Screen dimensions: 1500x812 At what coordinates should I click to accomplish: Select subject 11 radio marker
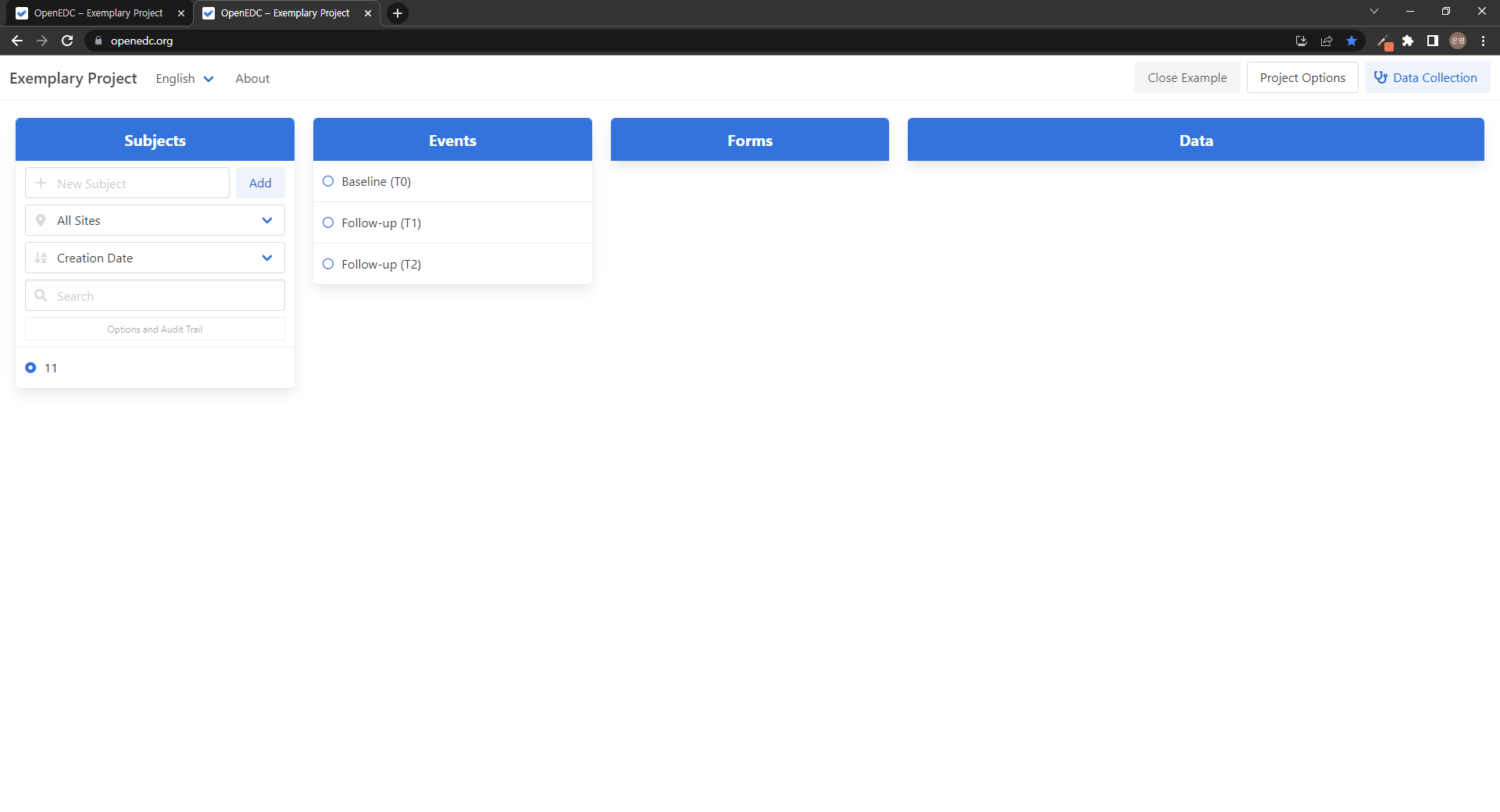coord(30,368)
